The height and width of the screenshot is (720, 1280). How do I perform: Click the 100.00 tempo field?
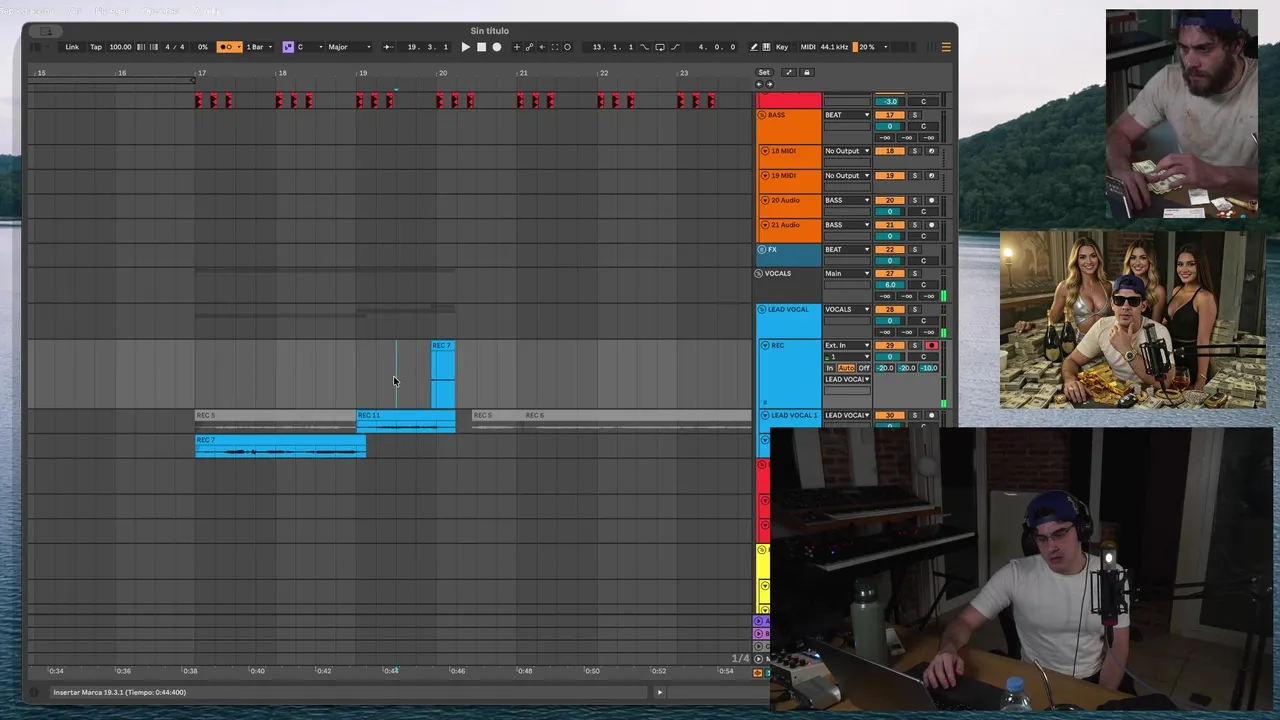coord(120,47)
